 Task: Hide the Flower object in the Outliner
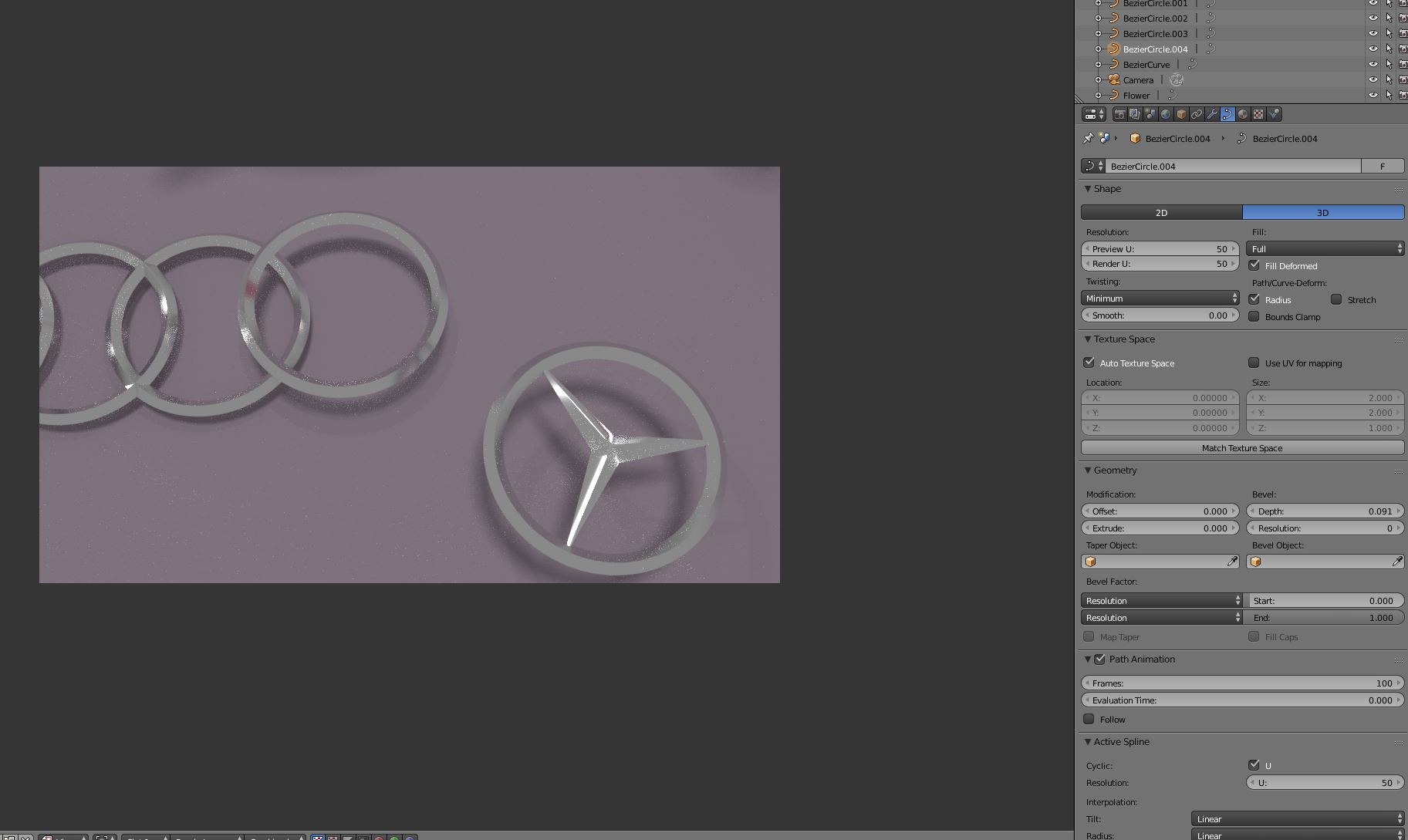pyautogui.click(x=1373, y=95)
